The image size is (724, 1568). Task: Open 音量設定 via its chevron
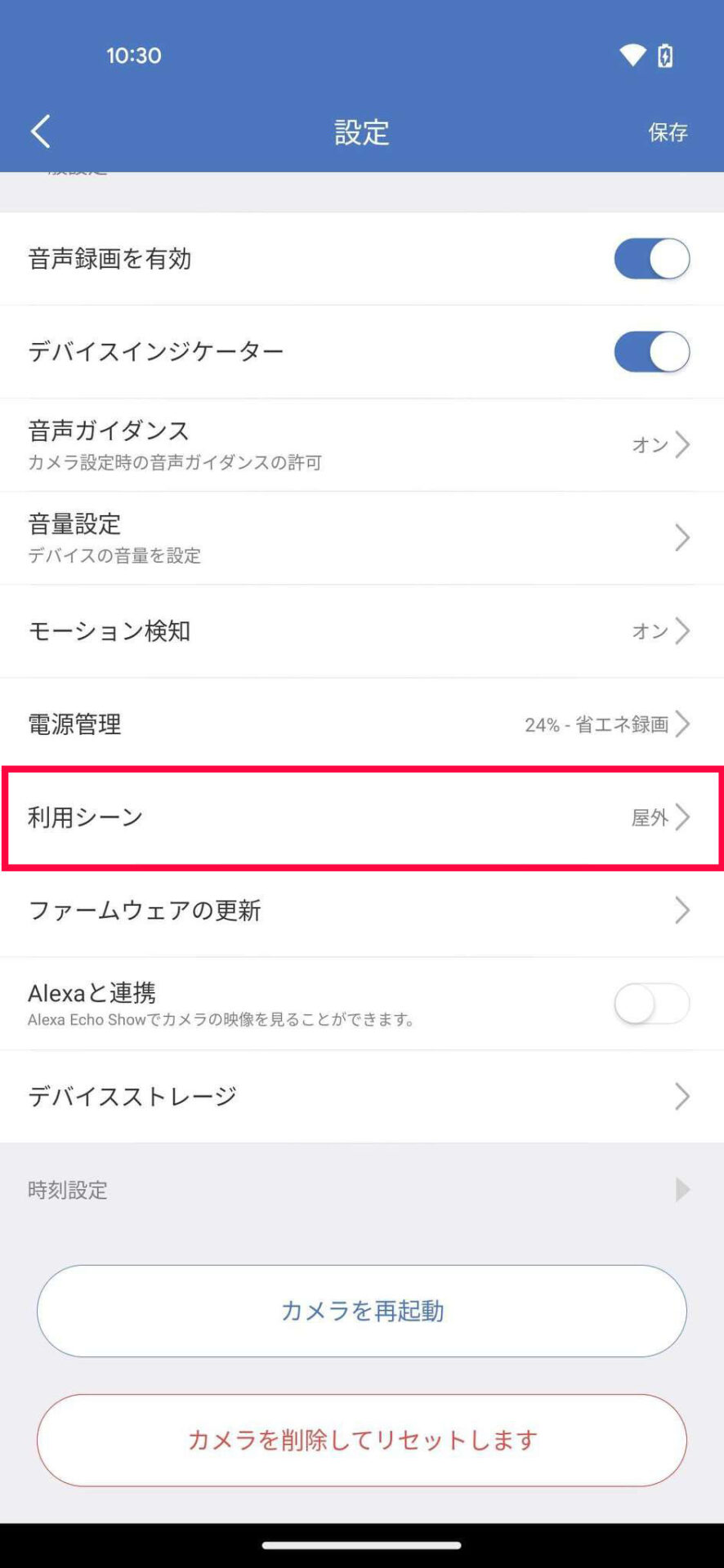pos(682,538)
